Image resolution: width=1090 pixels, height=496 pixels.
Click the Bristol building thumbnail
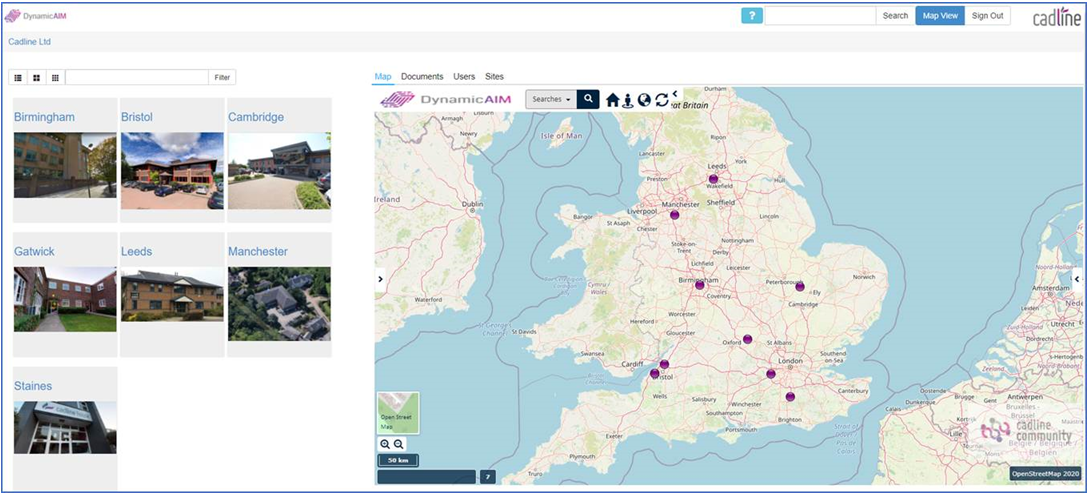[172, 171]
